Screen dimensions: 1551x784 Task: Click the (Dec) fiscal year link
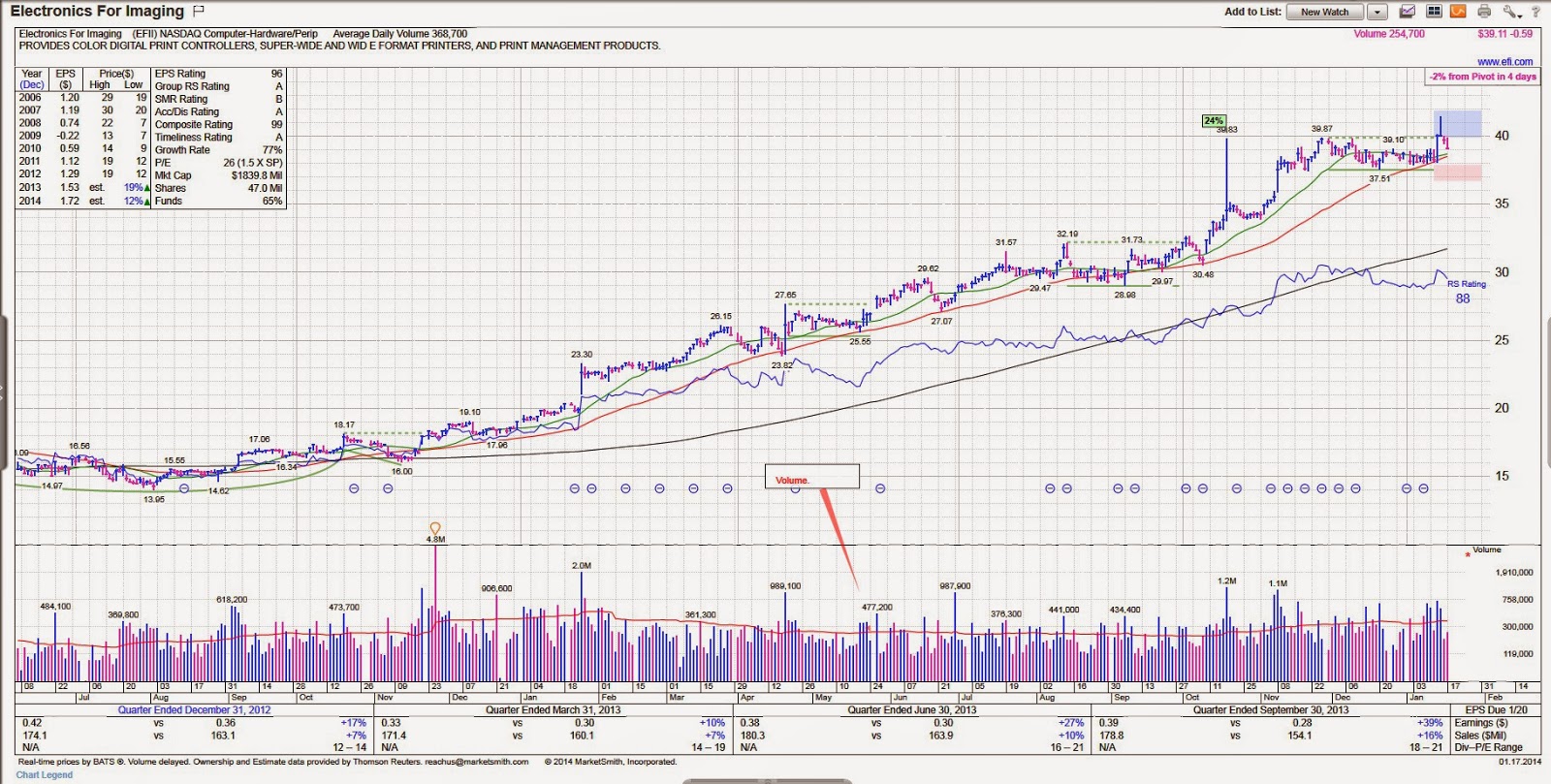pyautogui.click(x=31, y=84)
